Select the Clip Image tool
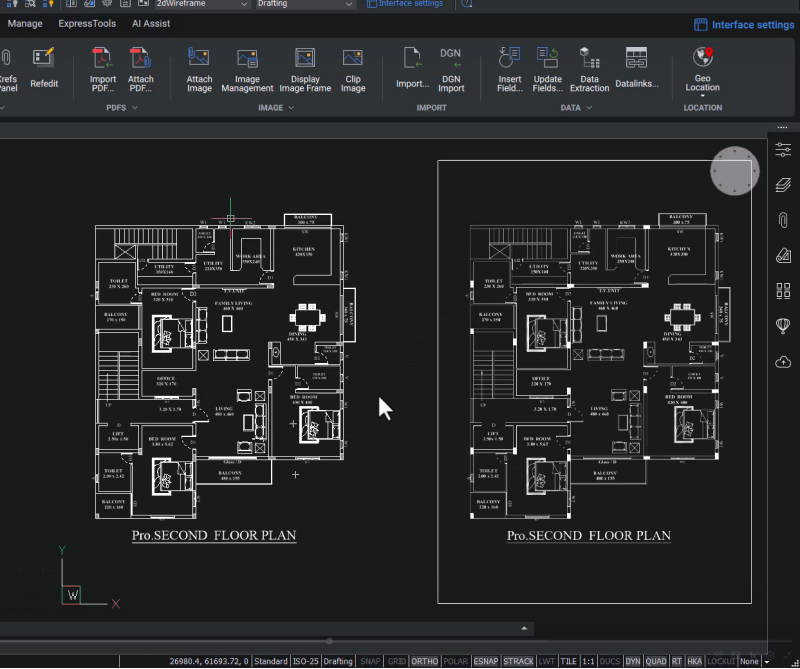This screenshot has height=669, width=800. coord(353,69)
